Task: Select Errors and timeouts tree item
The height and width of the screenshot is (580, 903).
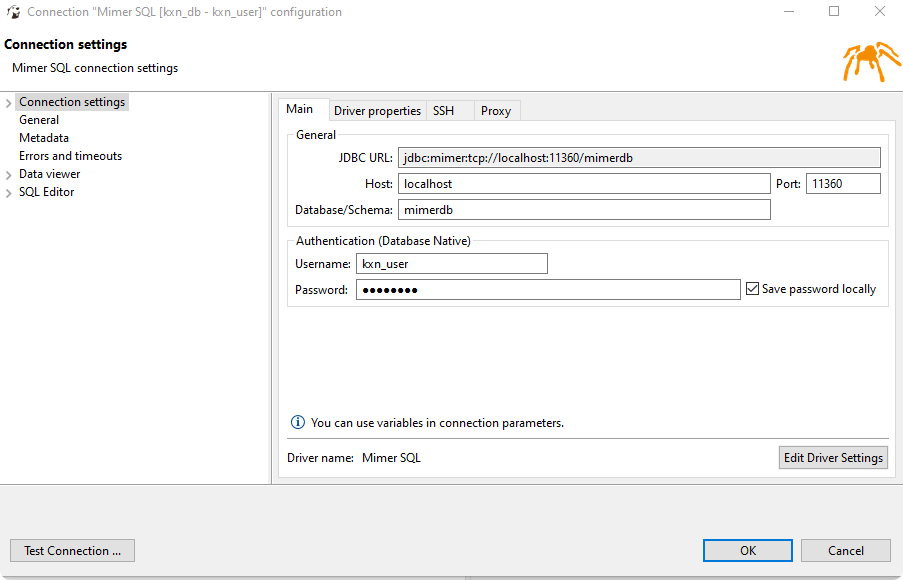Action: 70,156
